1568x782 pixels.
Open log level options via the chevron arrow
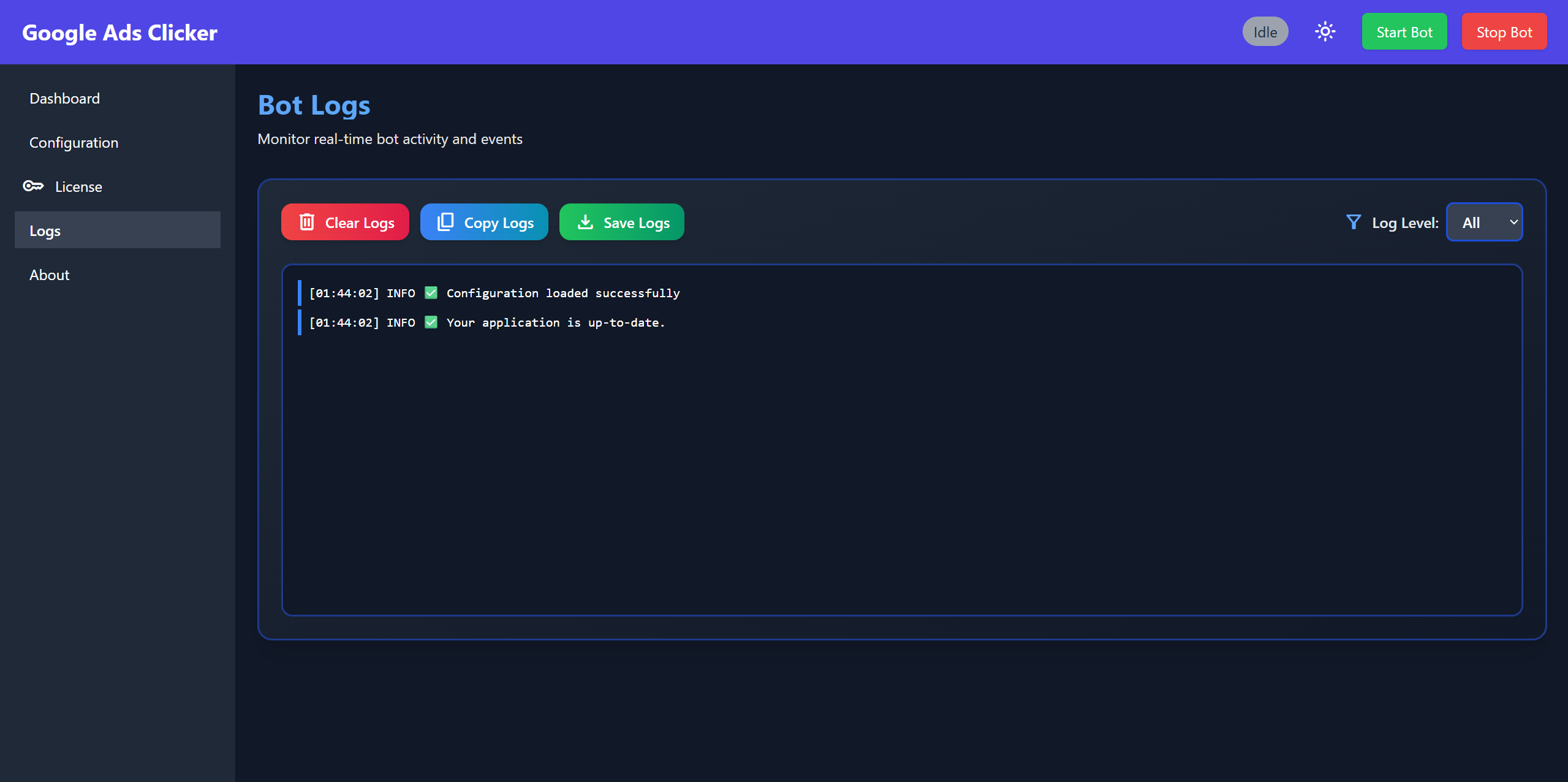tap(1512, 222)
